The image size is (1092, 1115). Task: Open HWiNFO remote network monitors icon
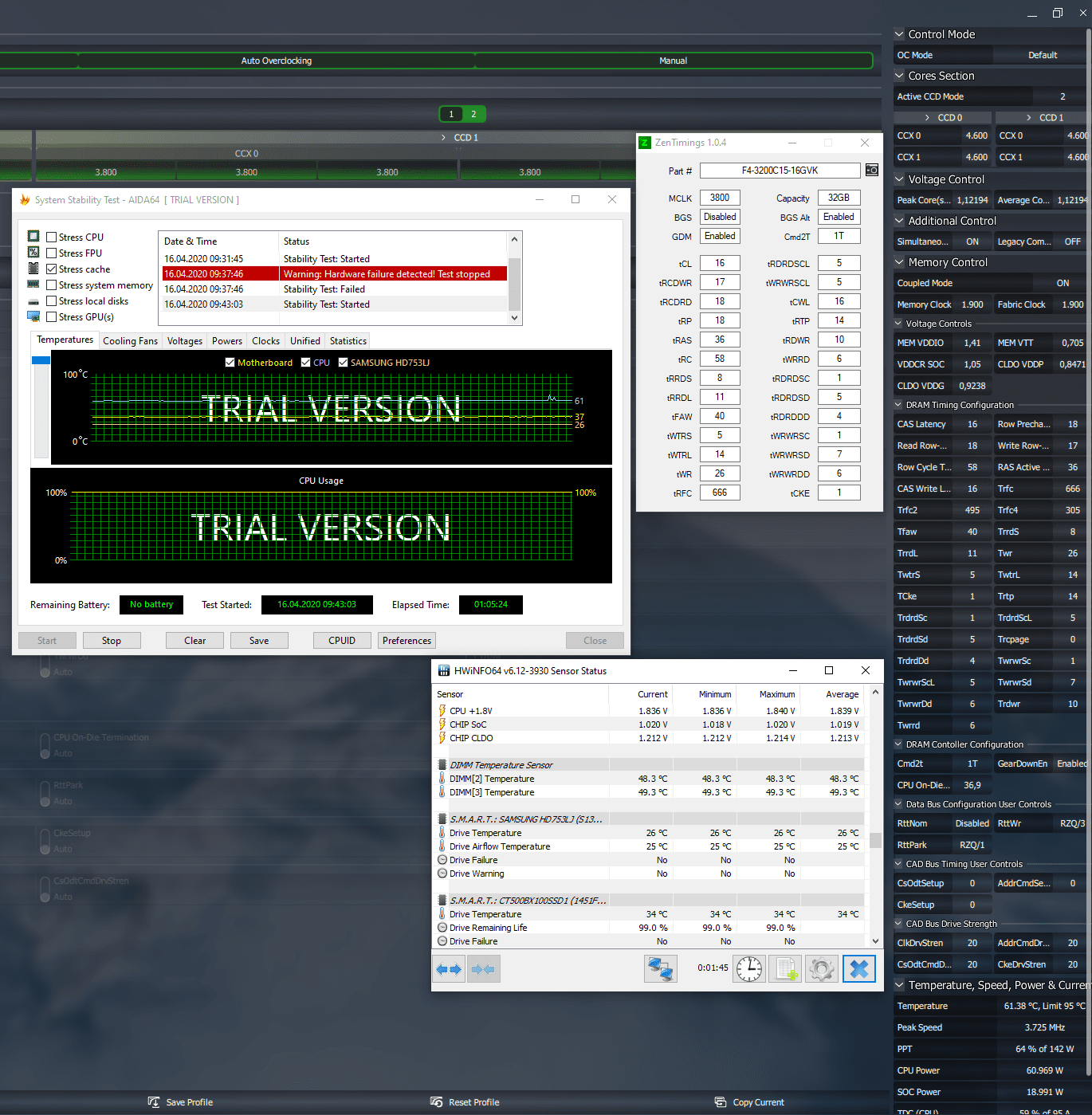coord(661,969)
